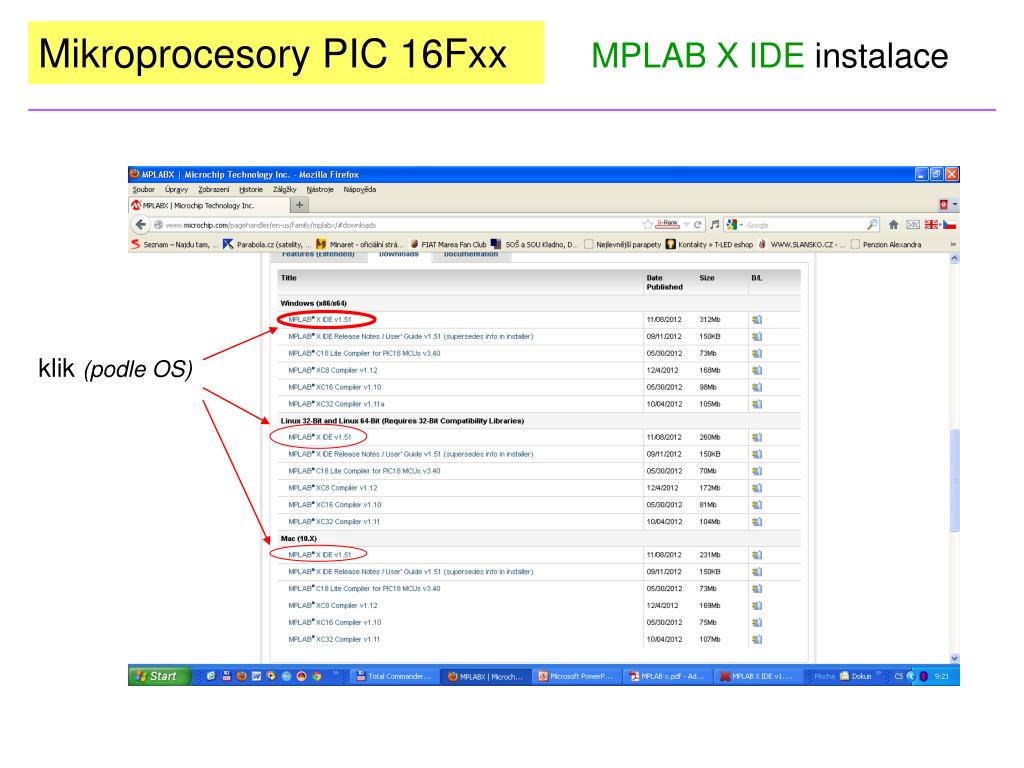Click download icon for Mac XC32 107Mb row
Image resolution: width=1024 pixels, height=768 pixels.
[x=757, y=639]
